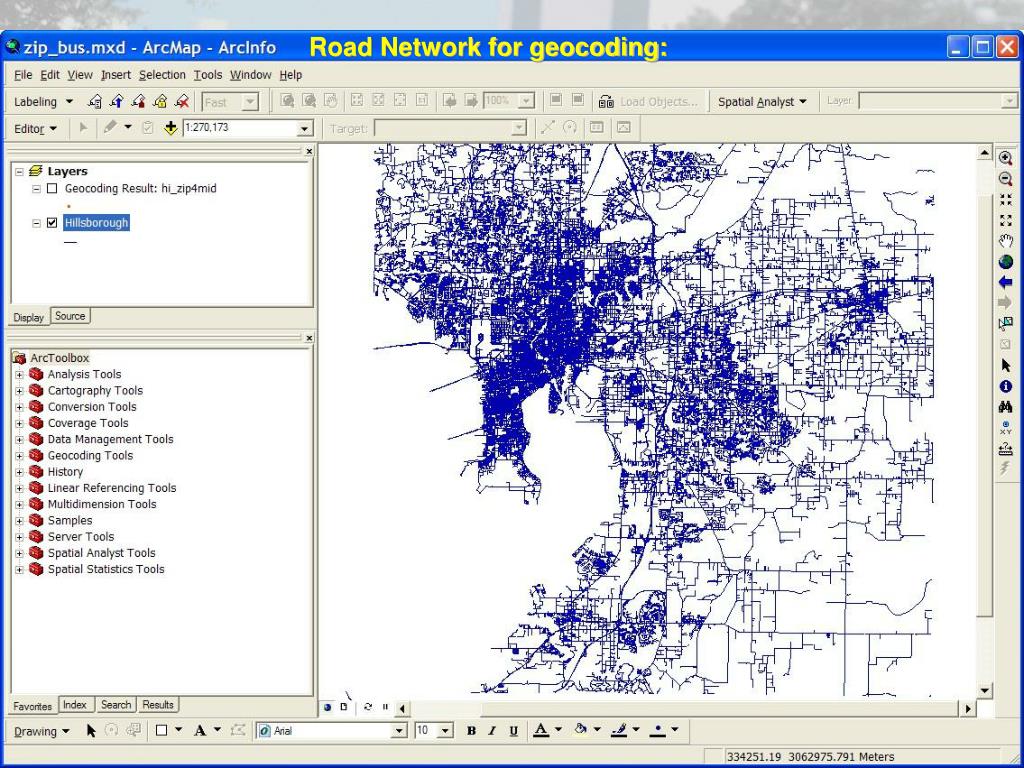Open the Drawing dropdown menu
Viewport: 1024px width, 768px height.
click(x=42, y=731)
